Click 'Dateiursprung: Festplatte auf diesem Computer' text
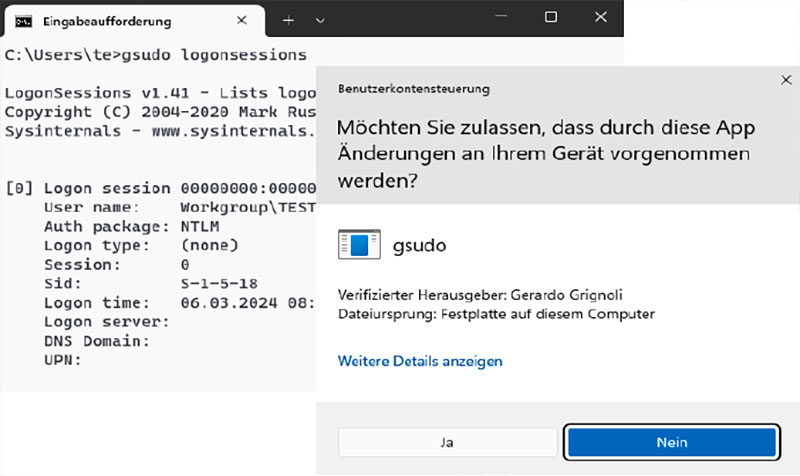Screen dimensions: 800x476 496,314
